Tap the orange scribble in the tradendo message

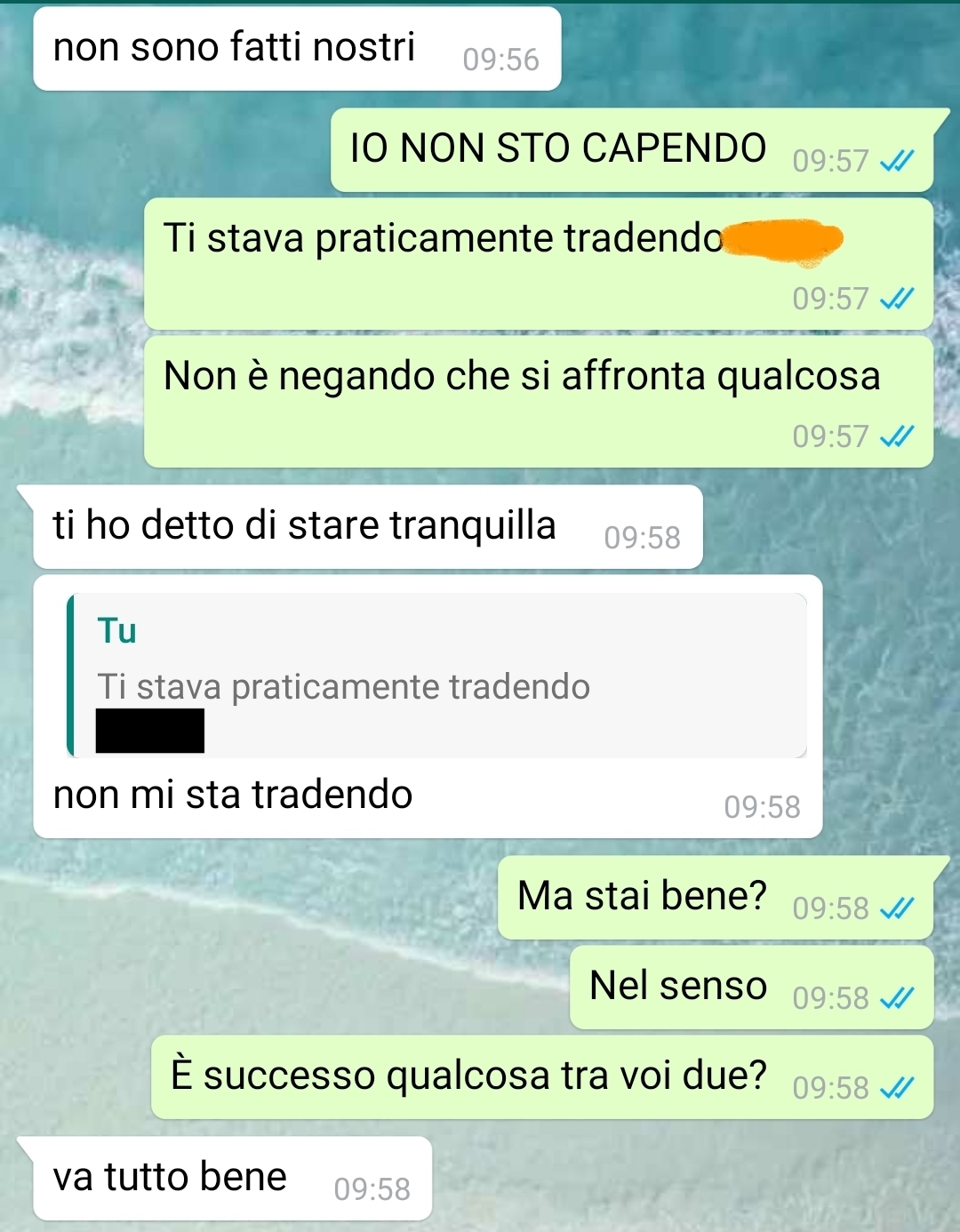781,242
